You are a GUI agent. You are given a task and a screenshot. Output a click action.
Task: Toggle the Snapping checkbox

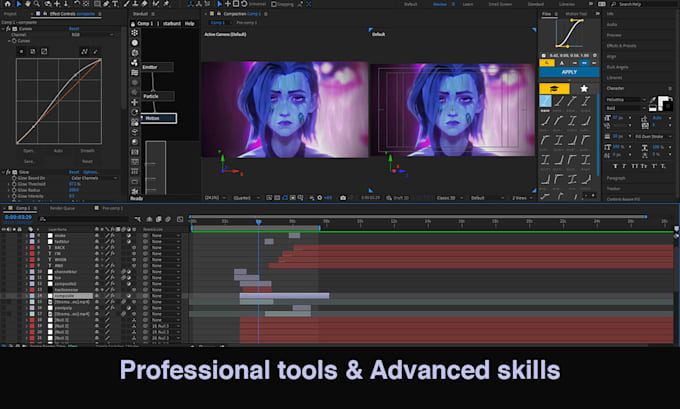point(274,4)
